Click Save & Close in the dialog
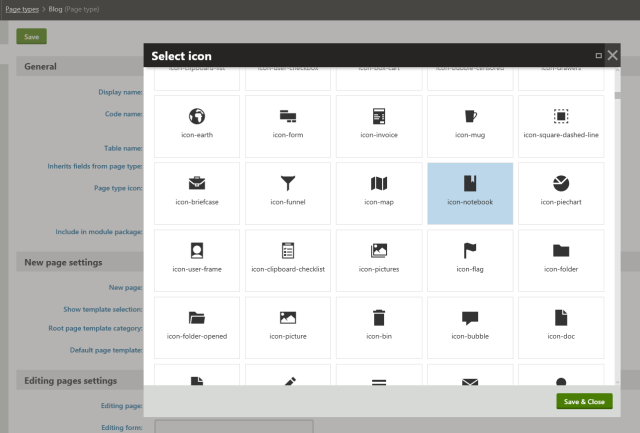The height and width of the screenshot is (433, 640). click(x=584, y=401)
